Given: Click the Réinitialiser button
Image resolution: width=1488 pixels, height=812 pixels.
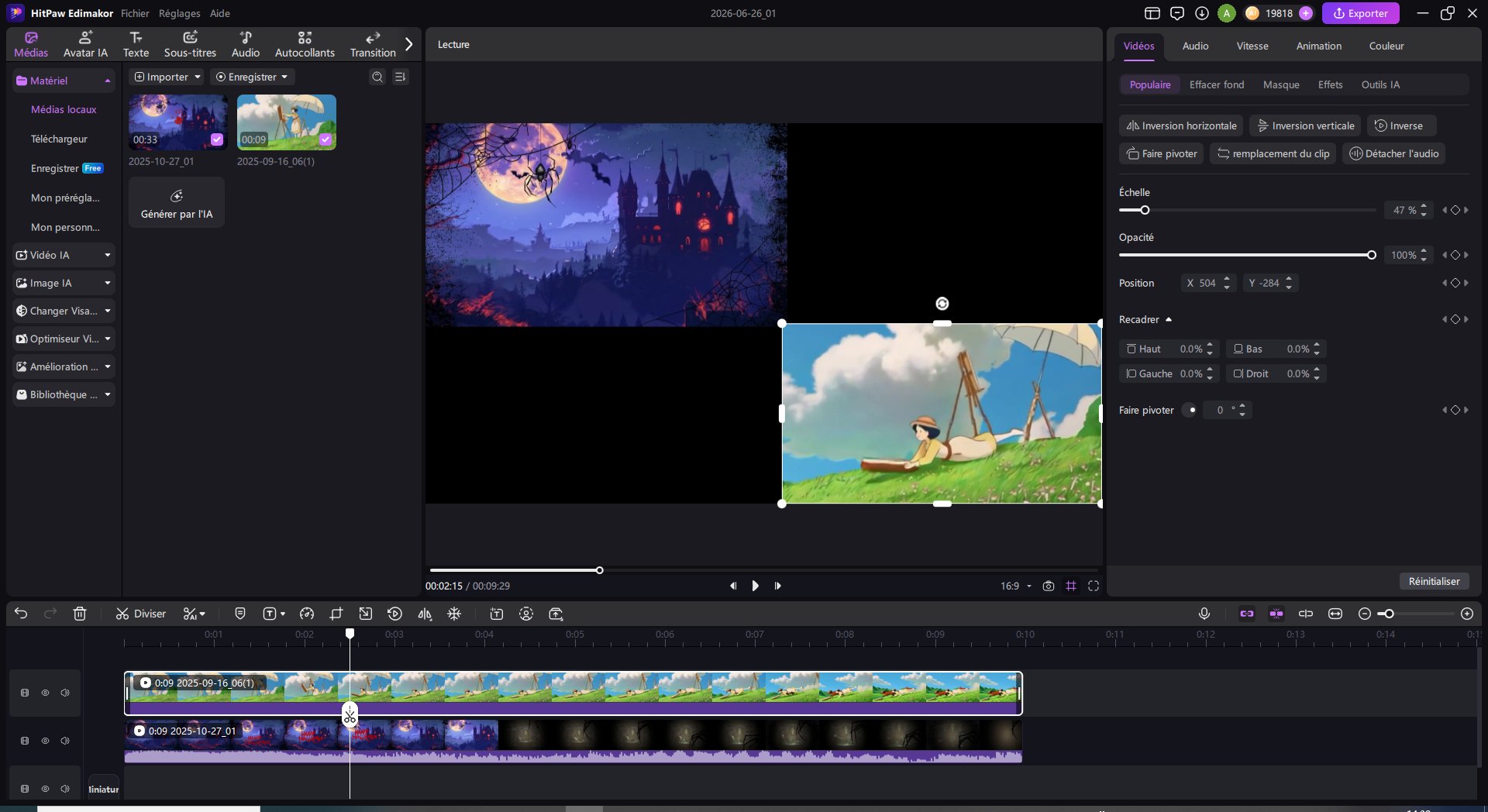Looking at the screenshot, I should point(1434,581).
